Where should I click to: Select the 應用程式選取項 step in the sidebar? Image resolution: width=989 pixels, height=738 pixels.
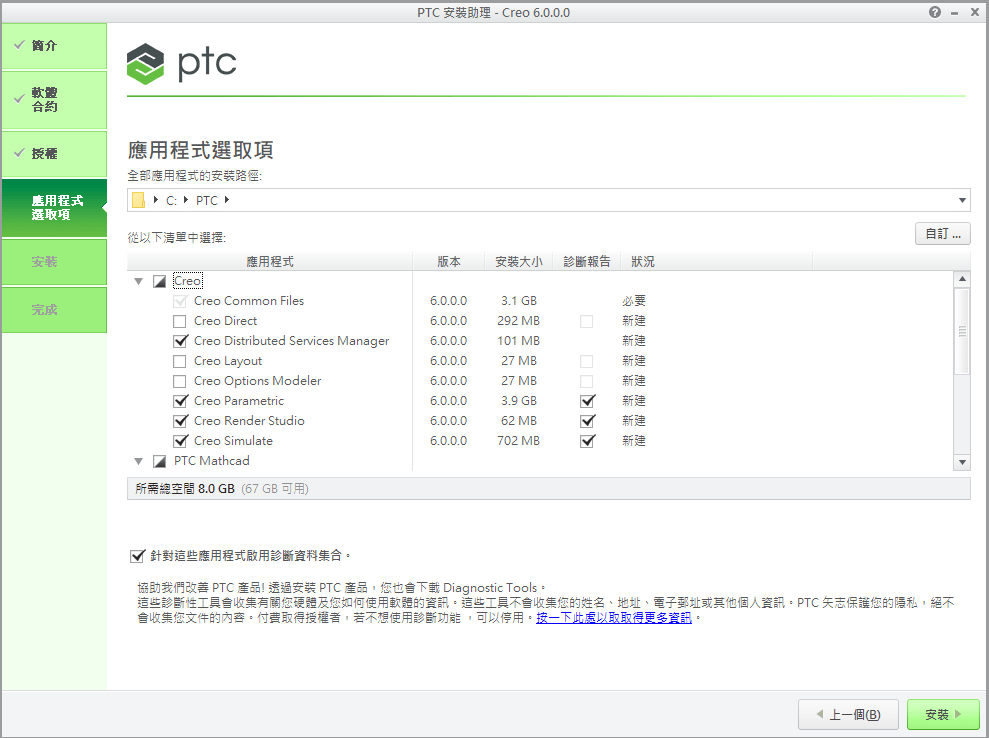click(54, 208)
